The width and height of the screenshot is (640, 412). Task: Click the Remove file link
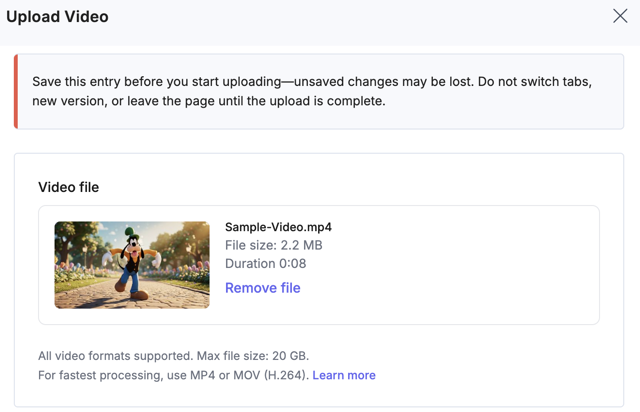click(262, 288)
